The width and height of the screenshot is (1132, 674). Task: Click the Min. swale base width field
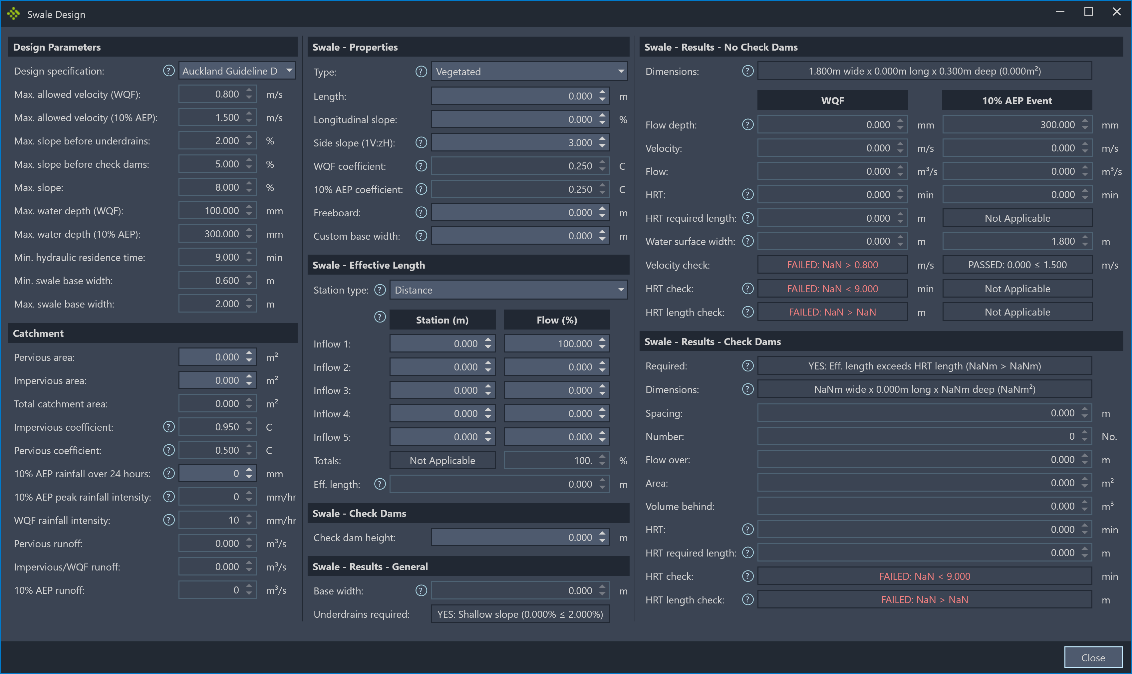coord(217,281)
